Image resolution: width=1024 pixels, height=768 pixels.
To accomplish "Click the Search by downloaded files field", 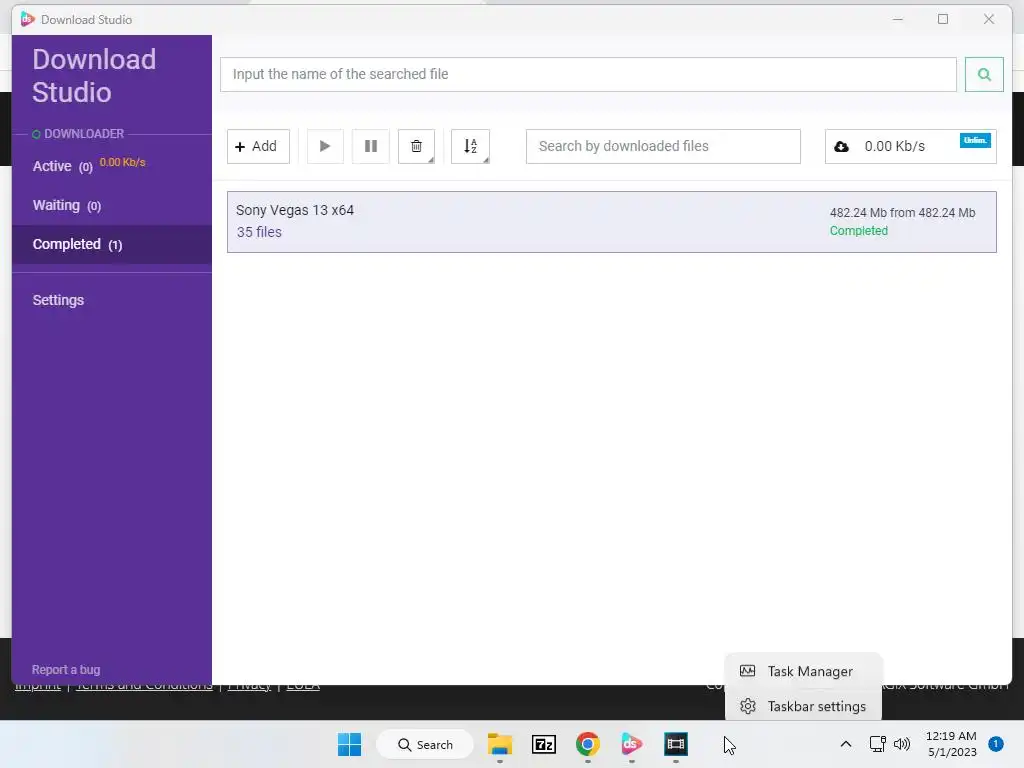I will 663,146.
